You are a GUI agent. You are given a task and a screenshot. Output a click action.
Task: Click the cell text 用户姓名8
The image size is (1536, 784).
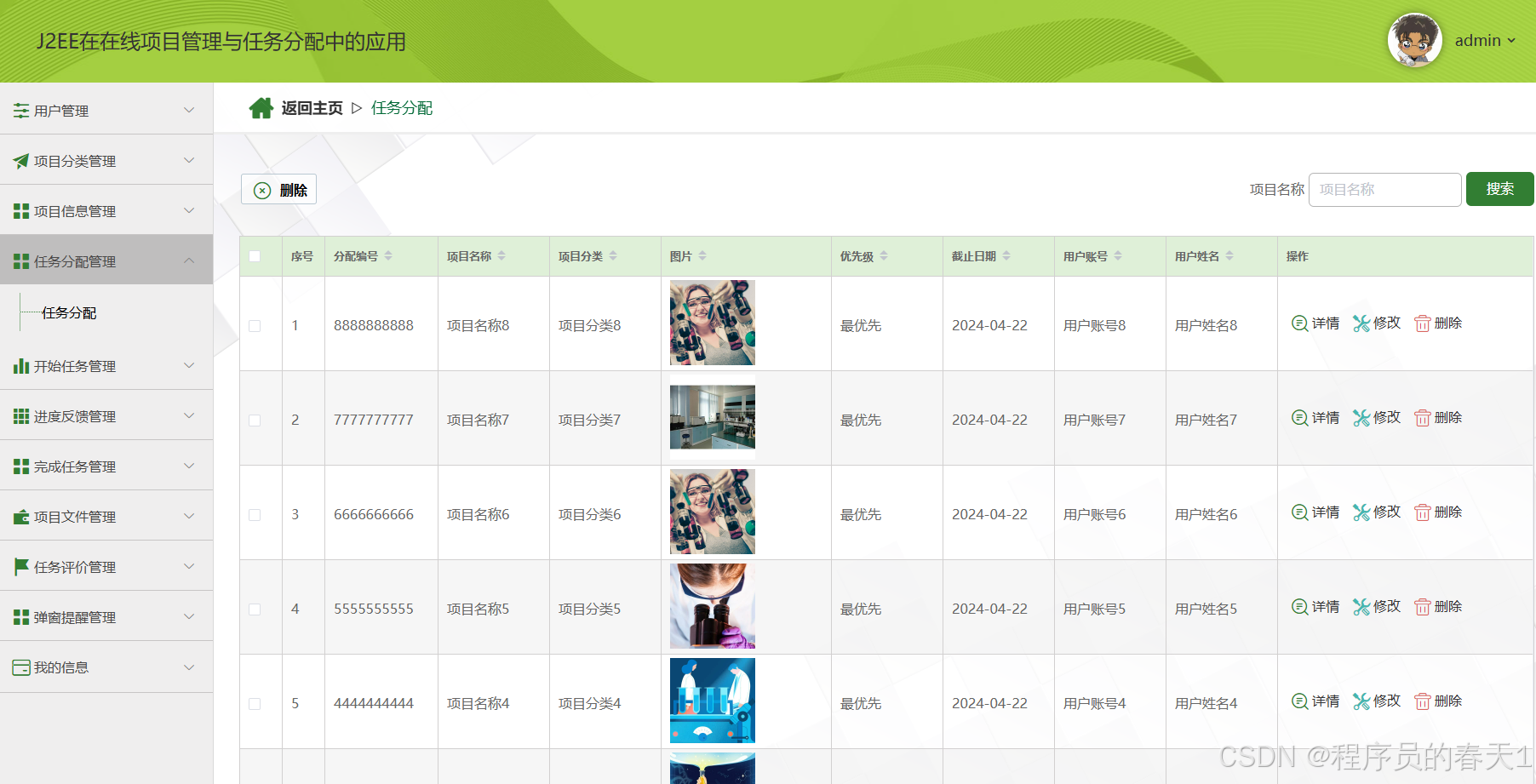click(1206, 325)
